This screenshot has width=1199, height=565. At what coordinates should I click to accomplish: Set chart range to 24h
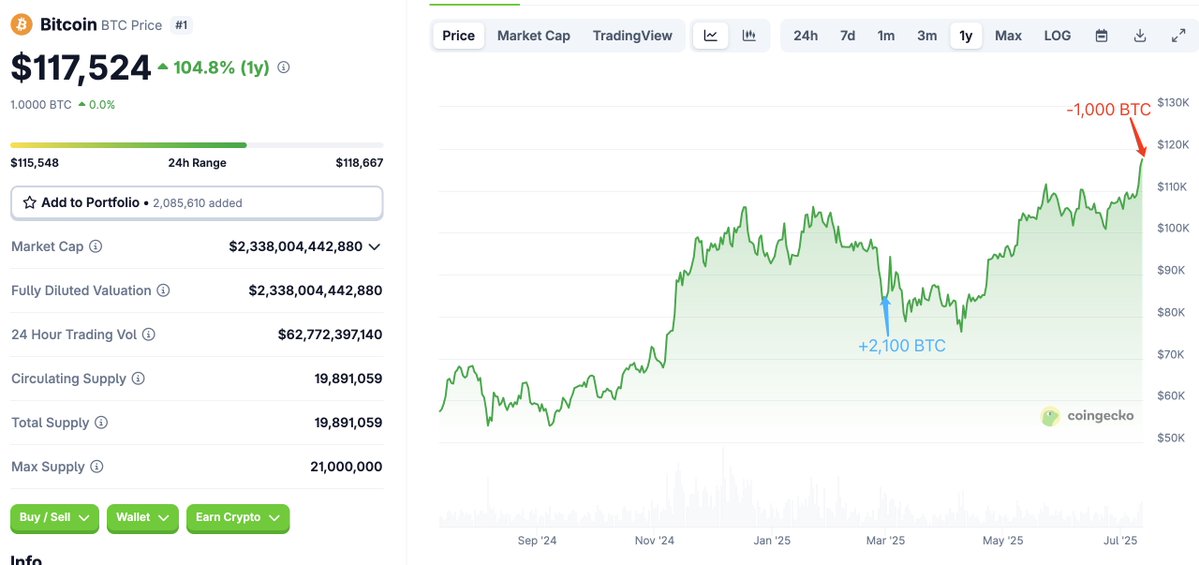(x=805, y=35)
